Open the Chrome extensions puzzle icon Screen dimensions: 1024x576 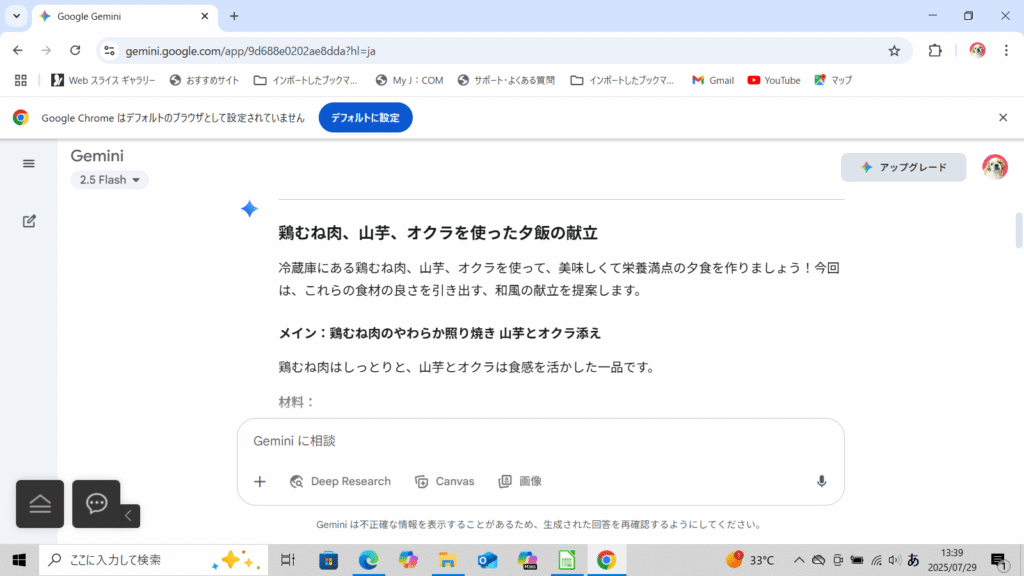pos(935,50)
